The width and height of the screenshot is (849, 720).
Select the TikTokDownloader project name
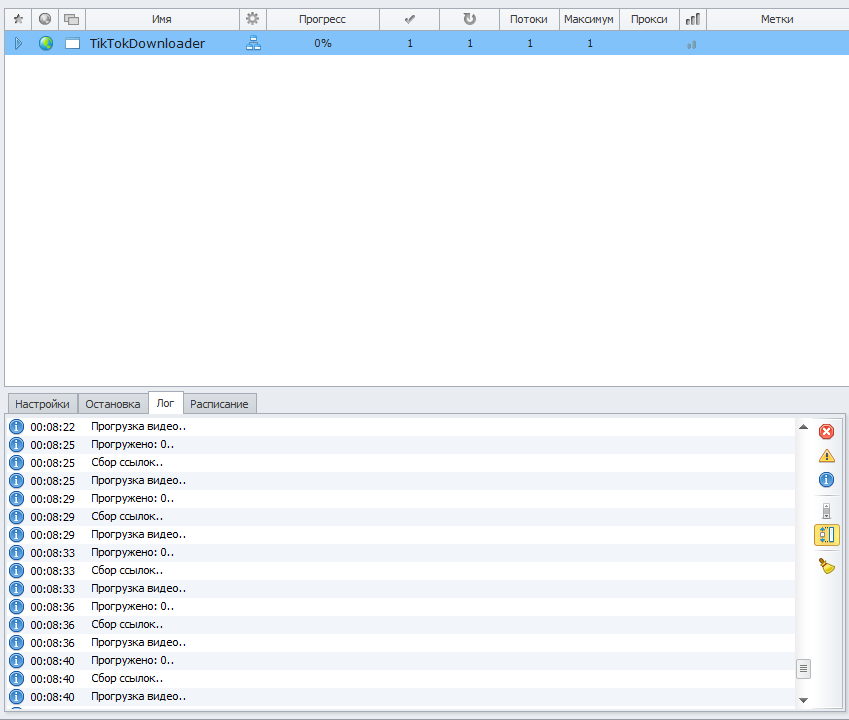[147, 43]
